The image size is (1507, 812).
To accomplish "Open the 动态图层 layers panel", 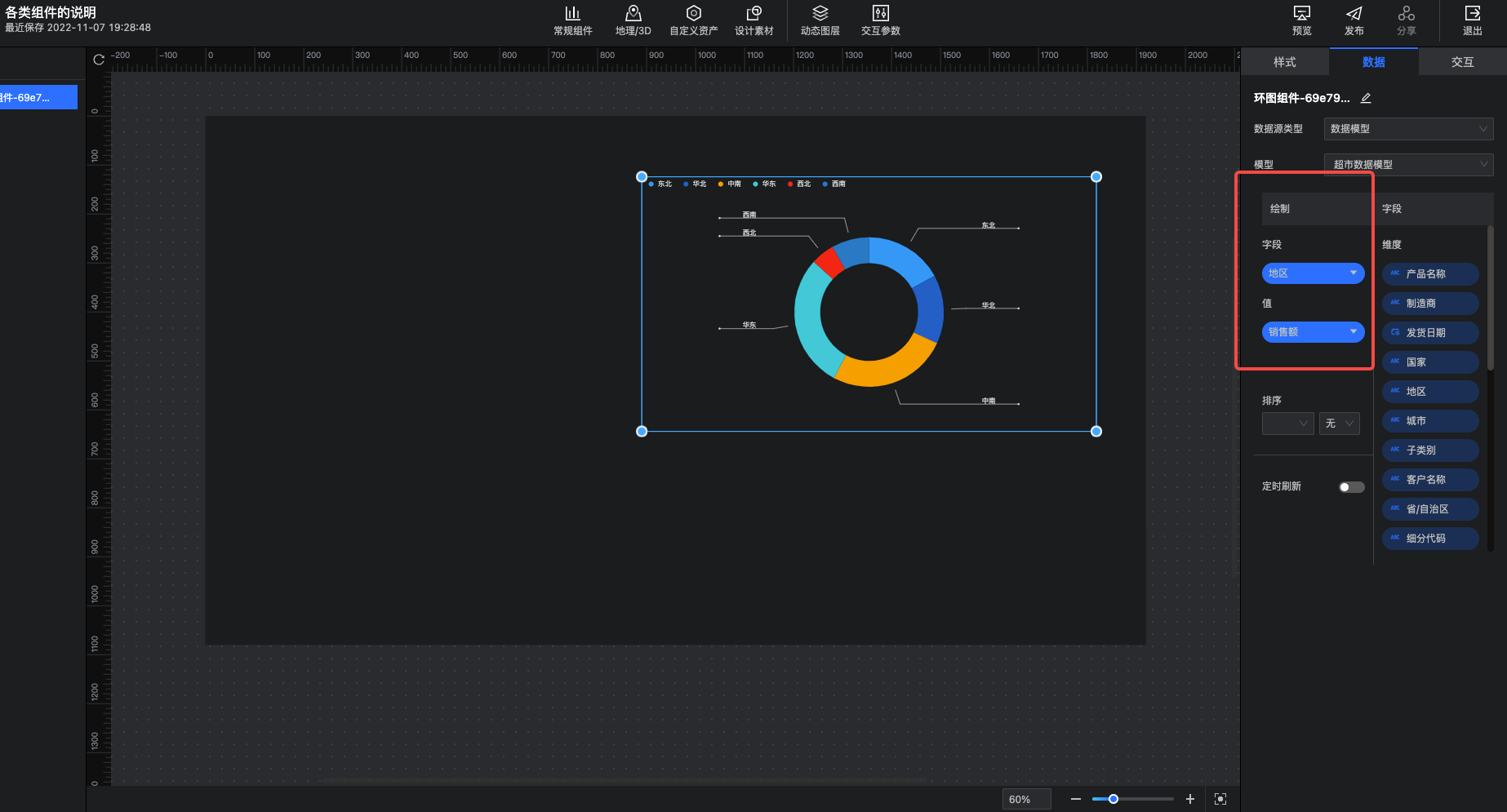I will tap(820, 20).
